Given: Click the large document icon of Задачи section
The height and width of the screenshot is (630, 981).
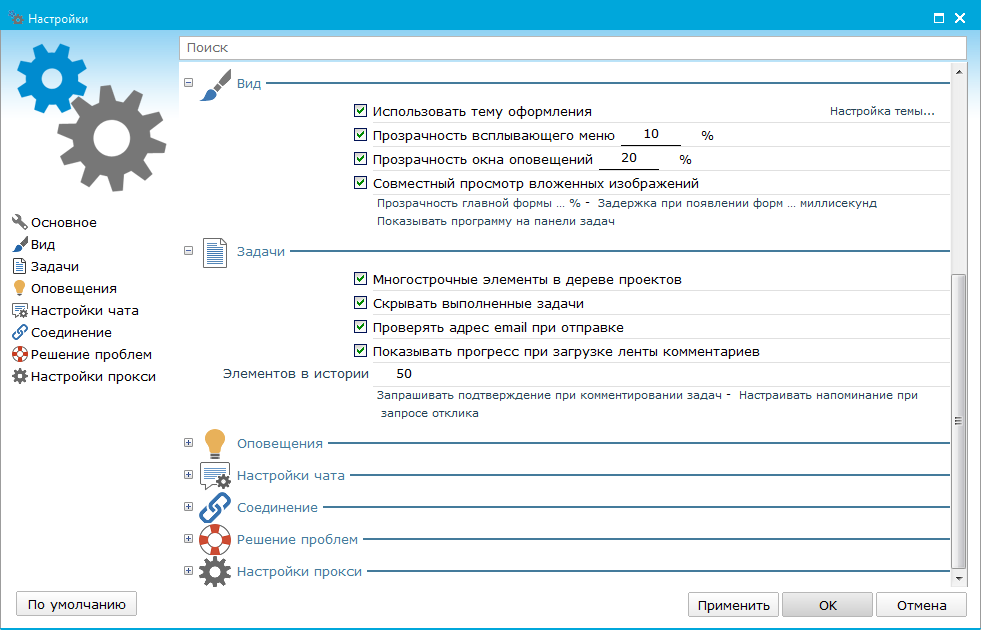Looking at the screenshot, I should point(215,253).
